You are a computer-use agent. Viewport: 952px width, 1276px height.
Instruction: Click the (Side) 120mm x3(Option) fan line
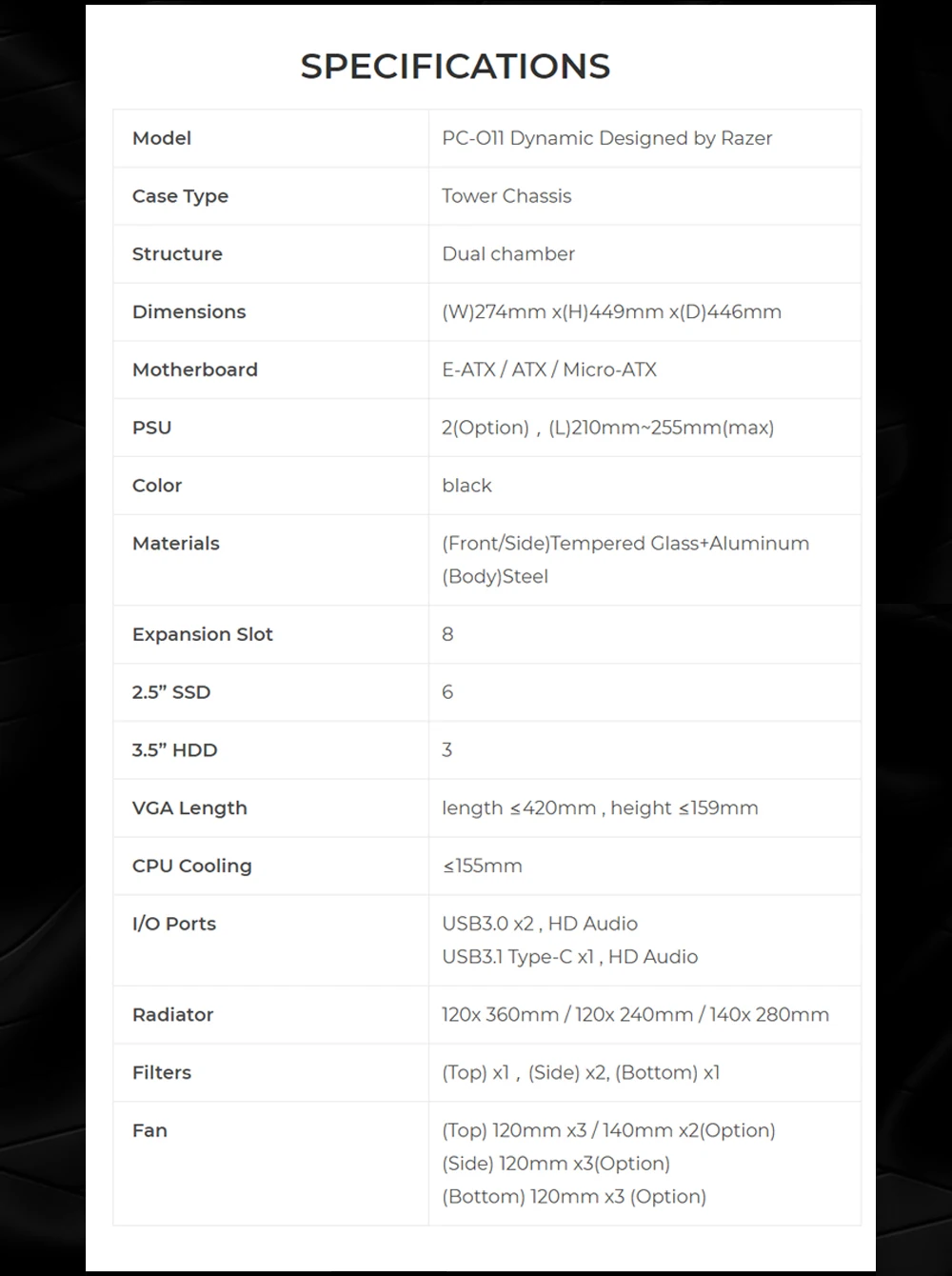[x=556, y=1164]
